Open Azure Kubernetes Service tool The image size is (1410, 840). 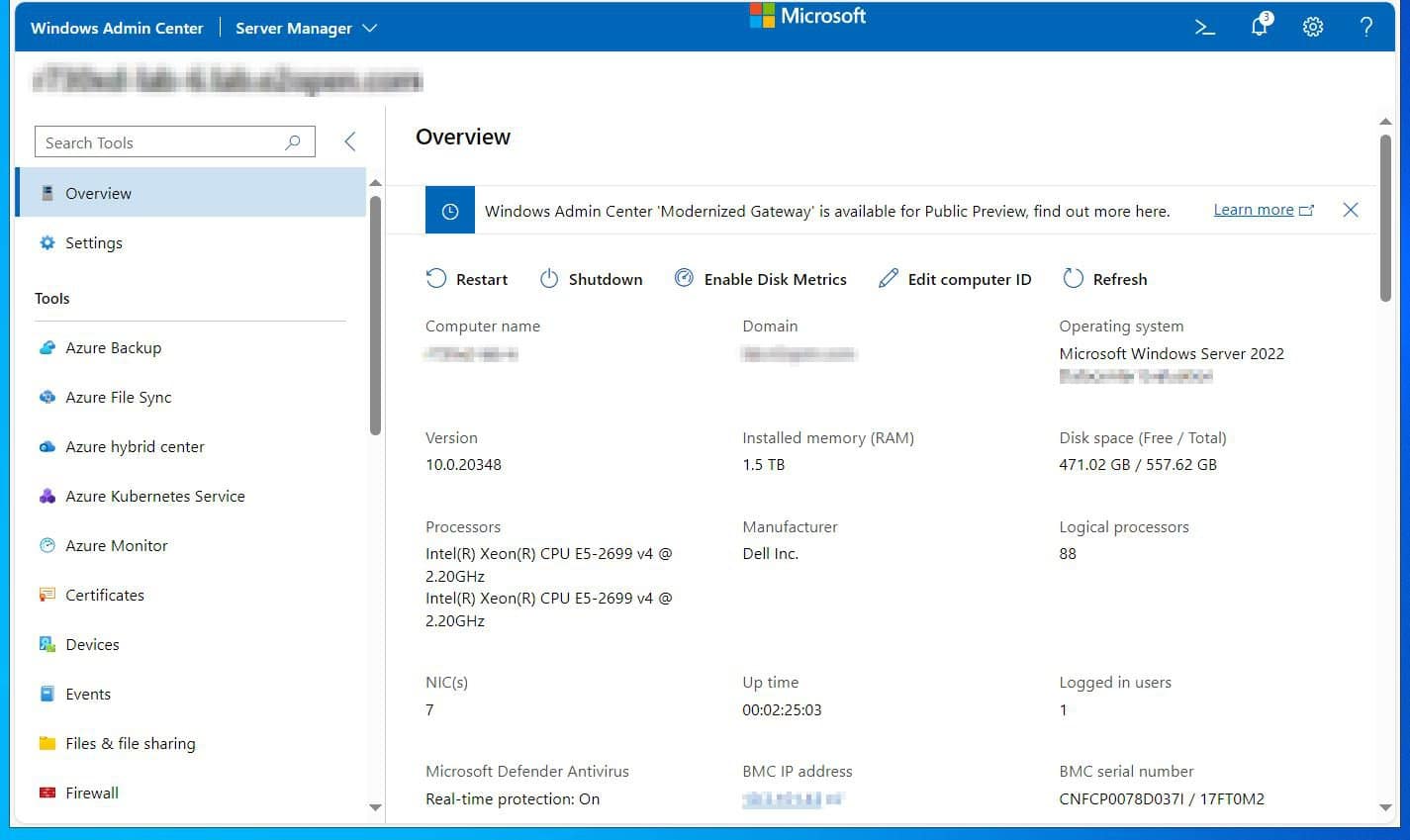point(154,496)
